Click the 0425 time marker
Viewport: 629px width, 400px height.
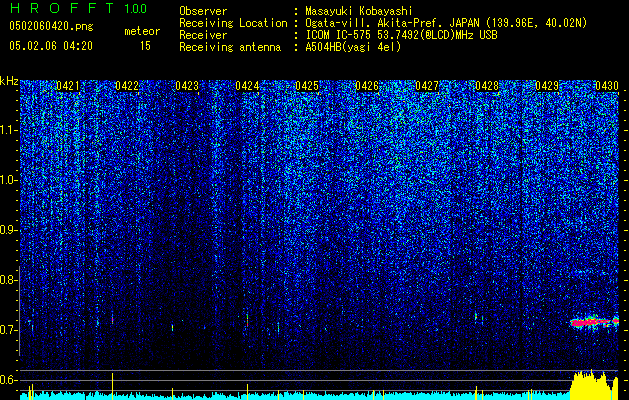coord(307,86)
